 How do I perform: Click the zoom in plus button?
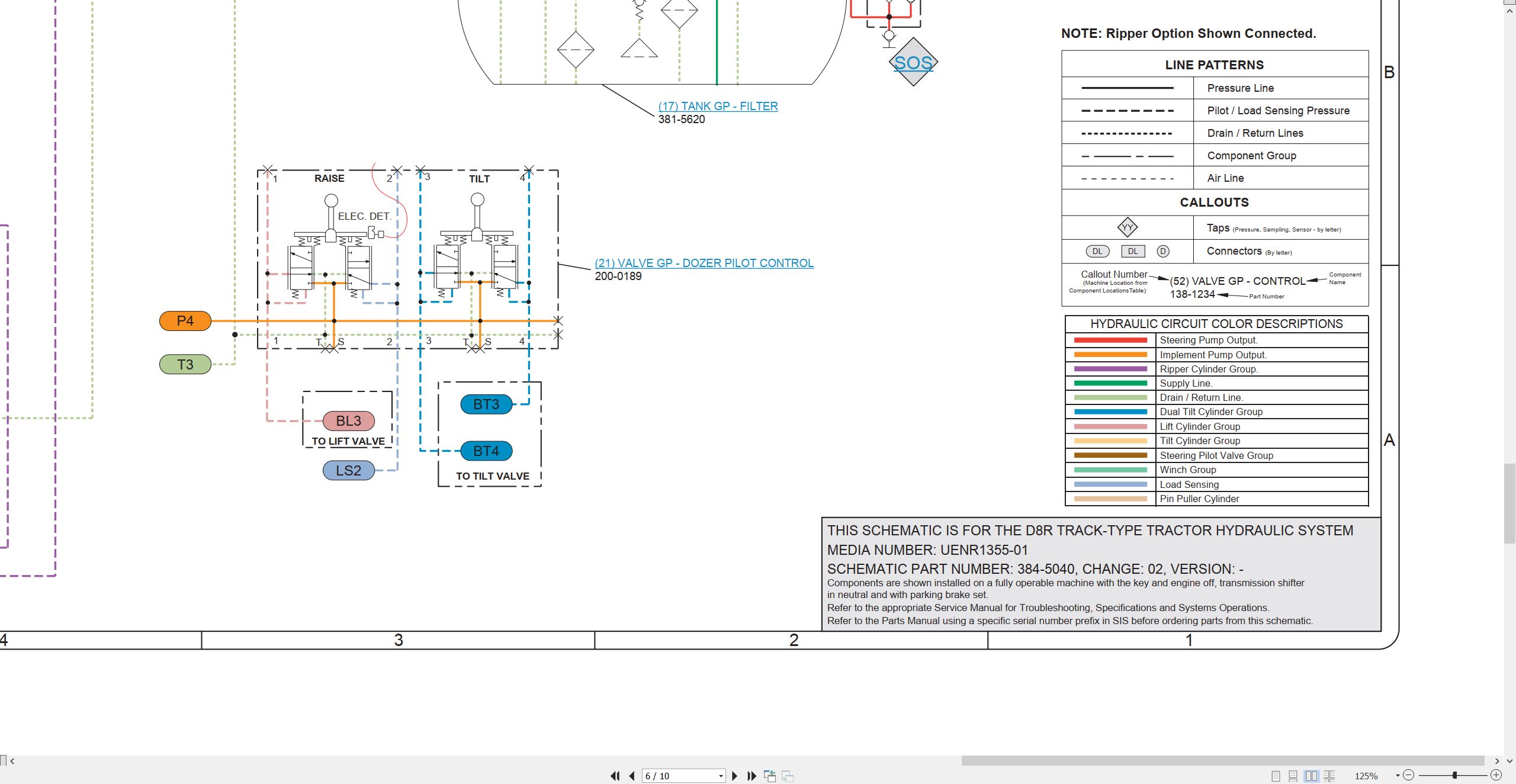click(x=1496, y=775)
